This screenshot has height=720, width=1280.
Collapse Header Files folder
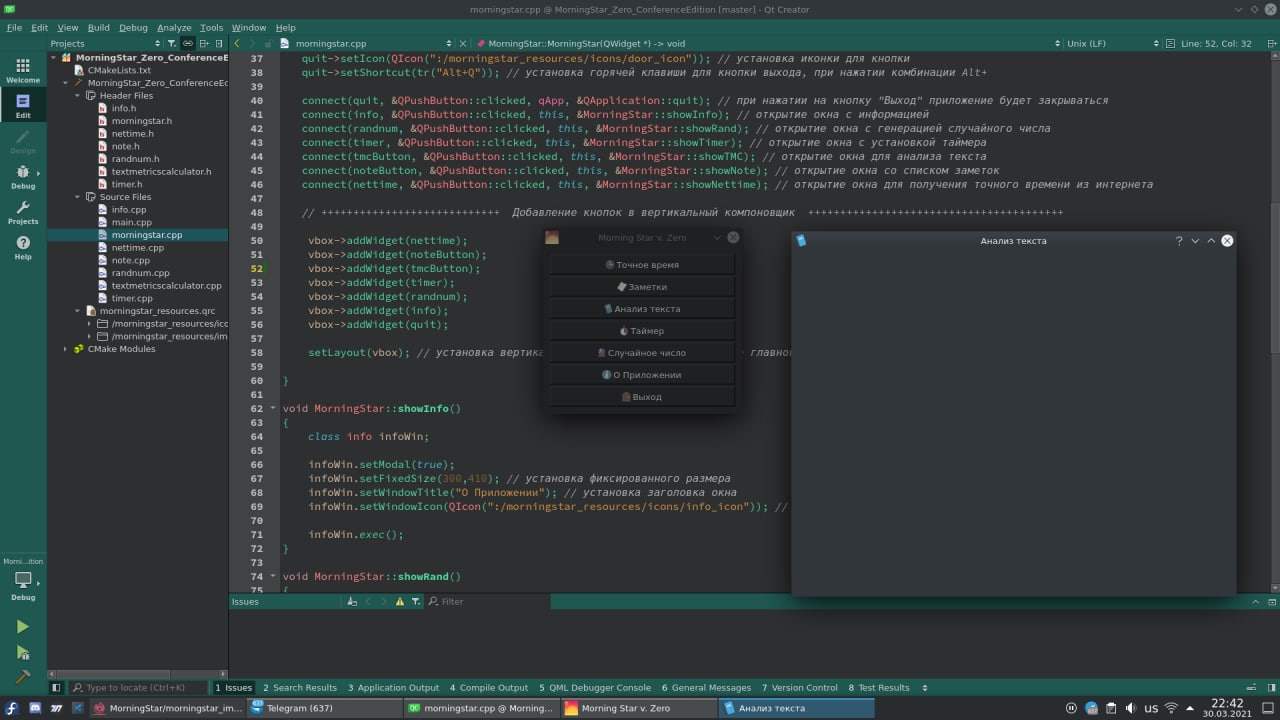[x=77, y=96]
